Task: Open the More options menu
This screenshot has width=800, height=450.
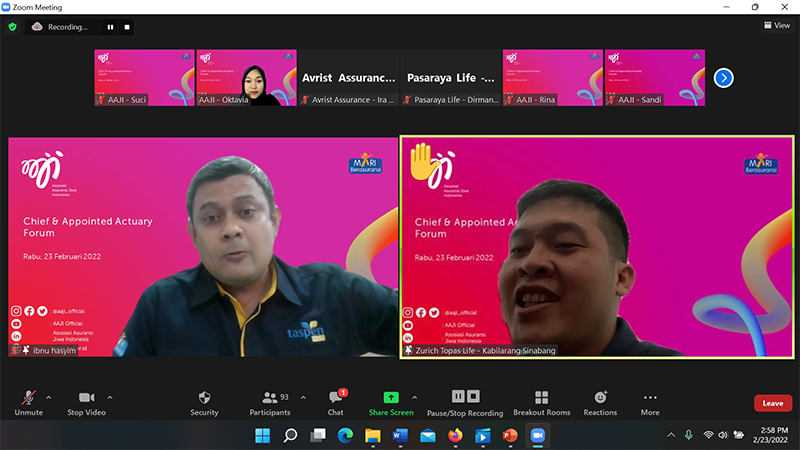Action: tap(650, 403)
